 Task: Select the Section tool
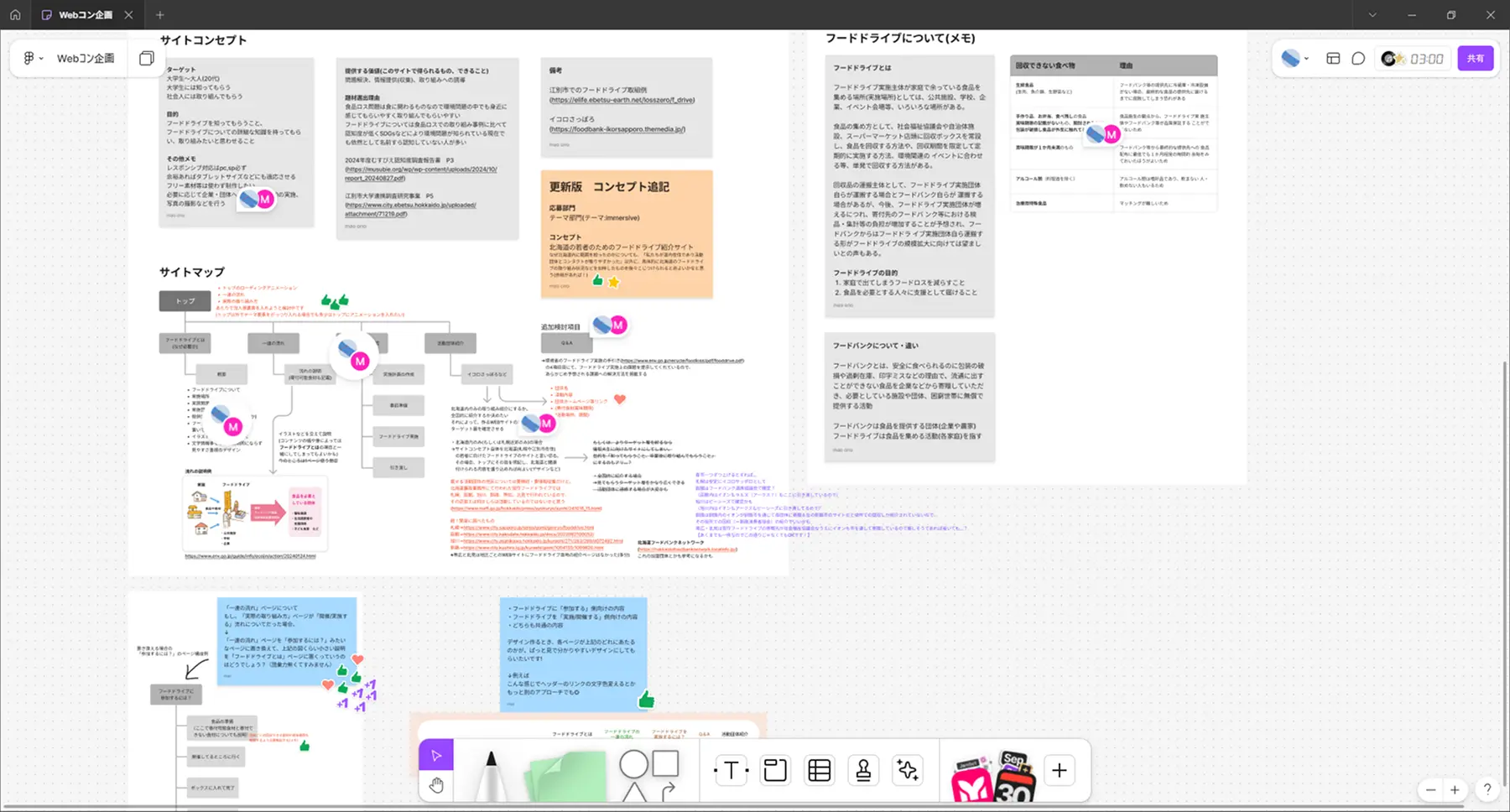point(775,770)
